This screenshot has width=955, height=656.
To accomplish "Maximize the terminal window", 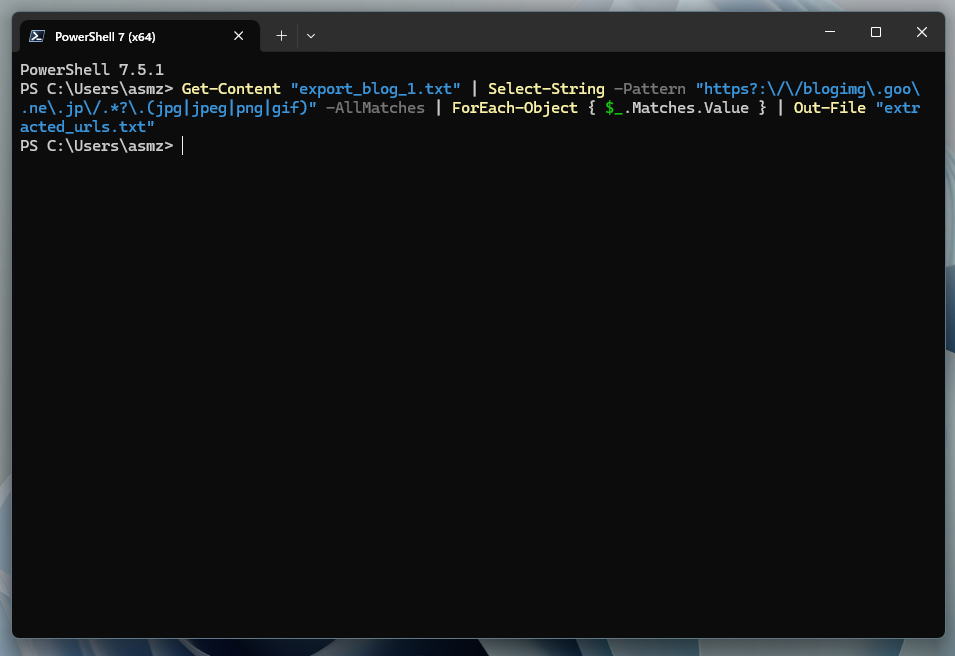I will (875, 32).
